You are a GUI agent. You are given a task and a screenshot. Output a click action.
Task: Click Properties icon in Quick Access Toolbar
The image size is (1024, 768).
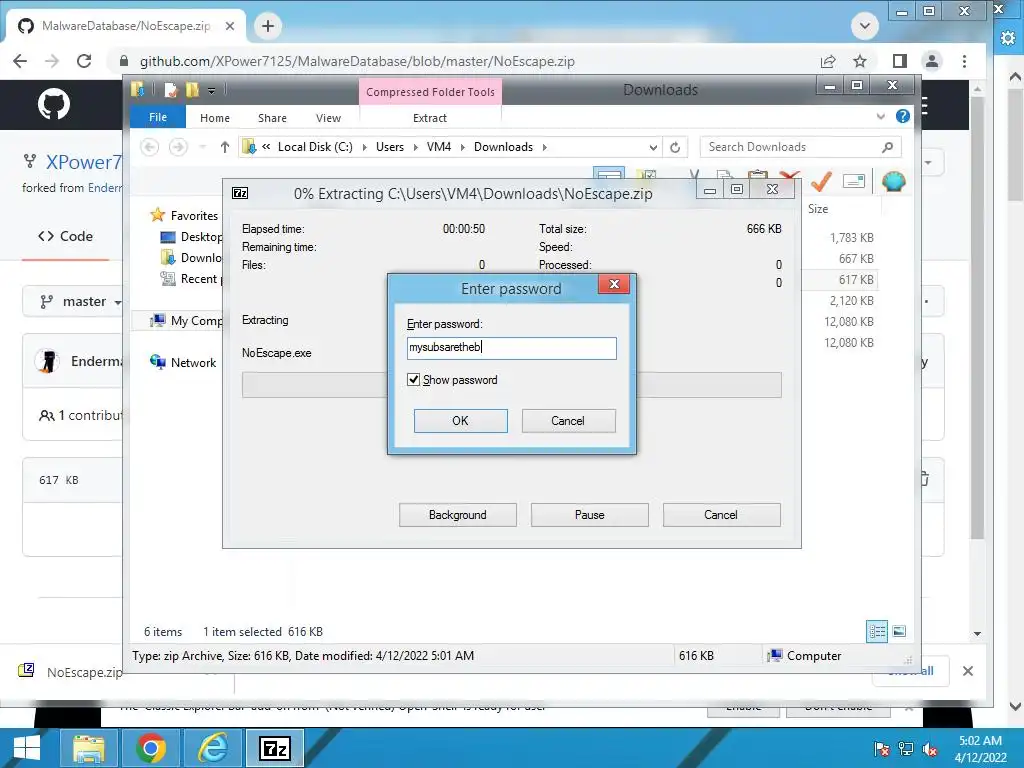[x=171, y=90]
